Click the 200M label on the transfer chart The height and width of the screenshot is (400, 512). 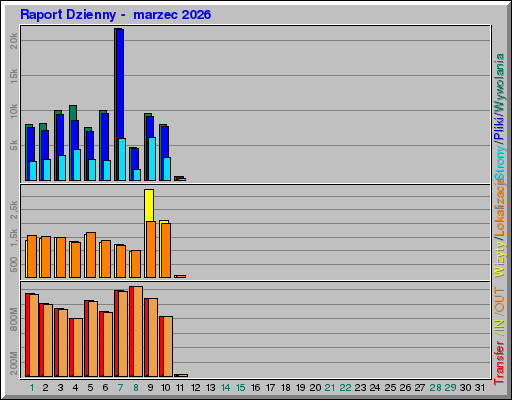click(13, 363)
